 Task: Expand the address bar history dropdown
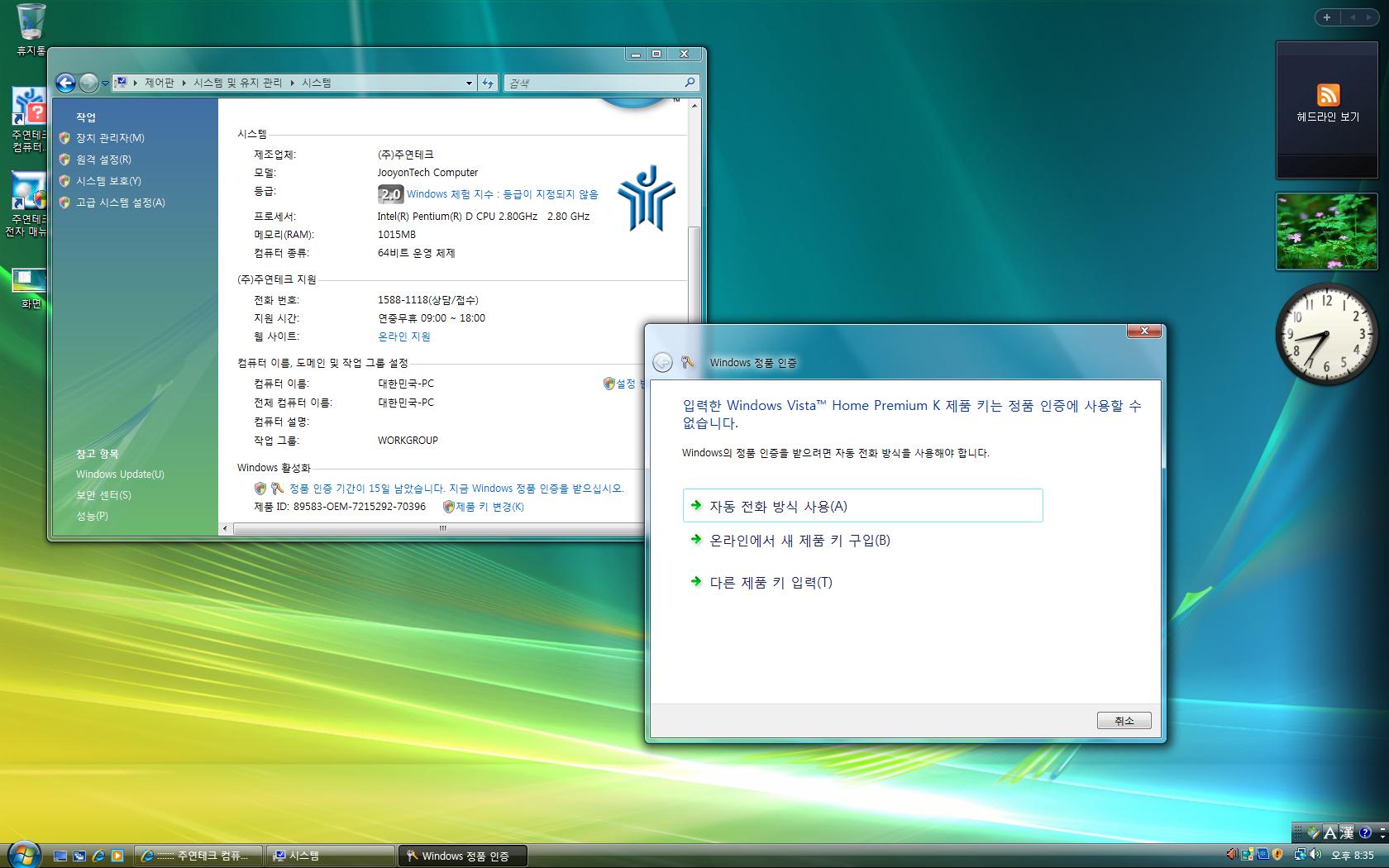[x=469, y=83]
